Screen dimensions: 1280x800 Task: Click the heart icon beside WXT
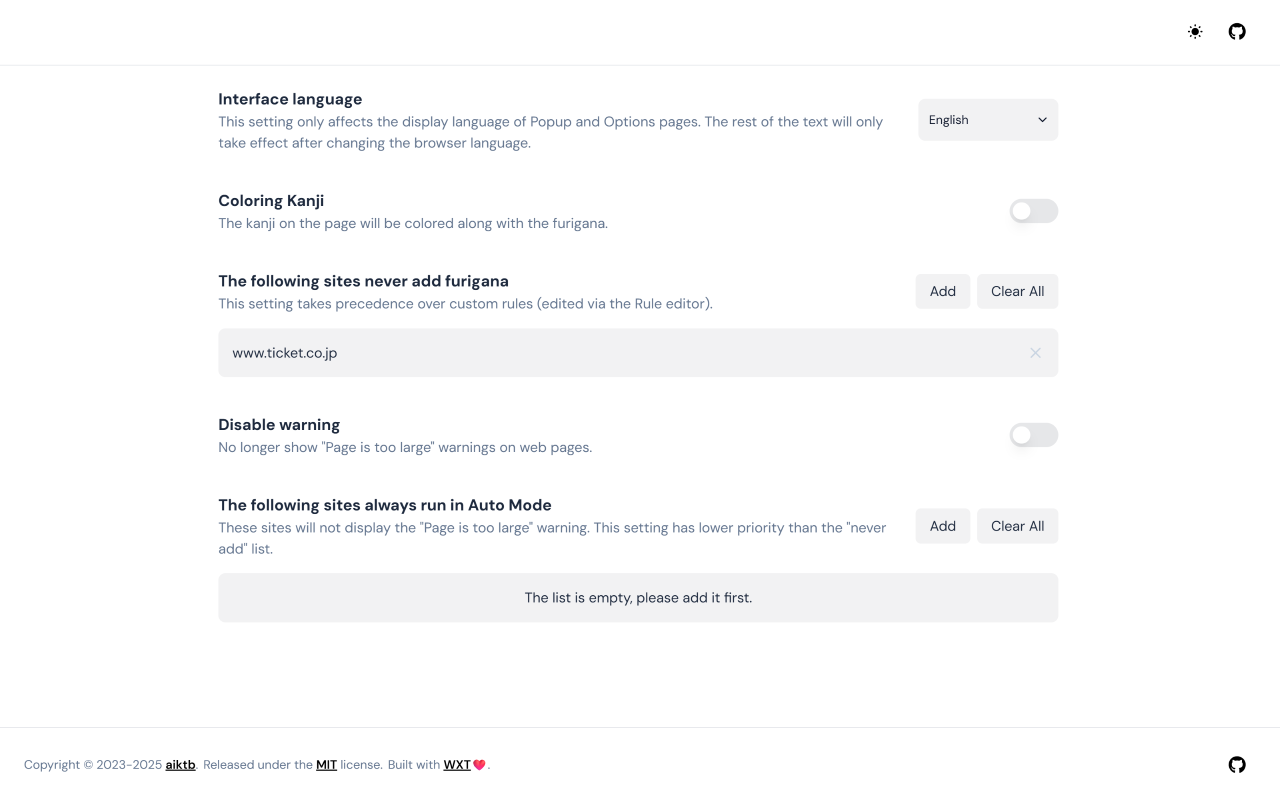pos(479,765)
